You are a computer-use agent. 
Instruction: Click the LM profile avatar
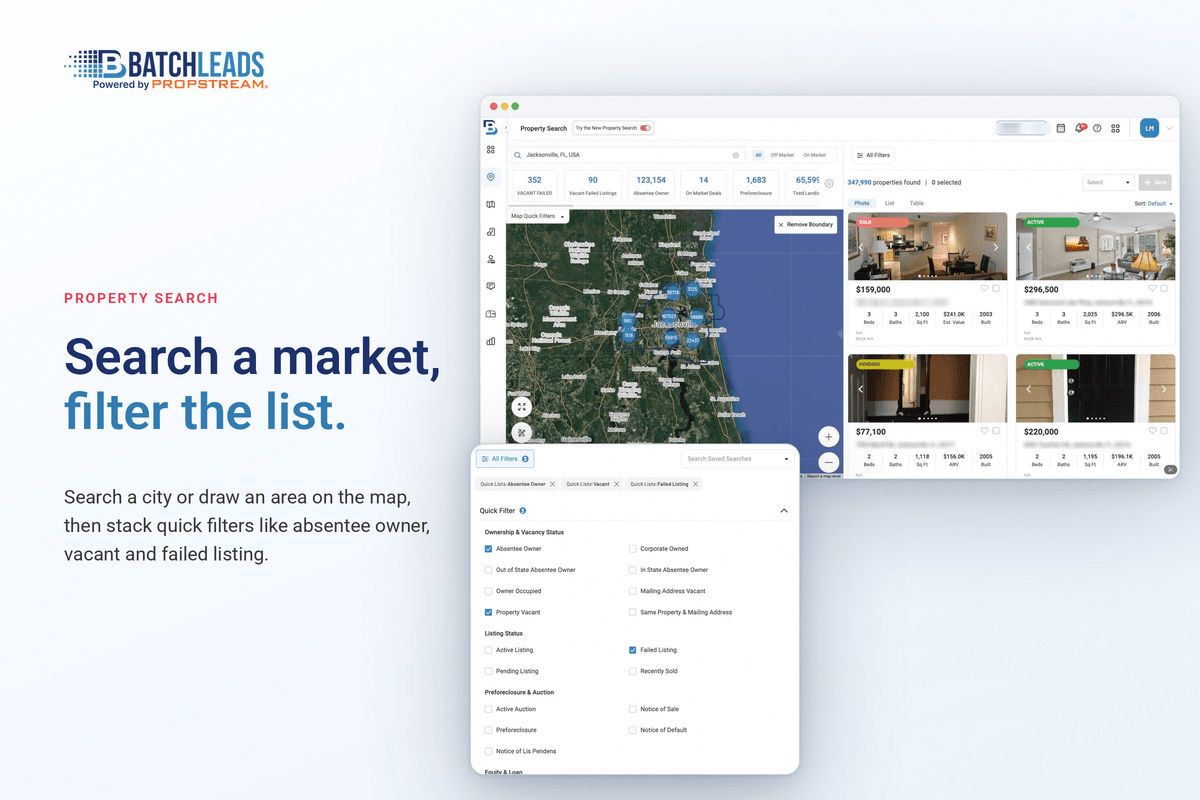[x=1149, y=128]
